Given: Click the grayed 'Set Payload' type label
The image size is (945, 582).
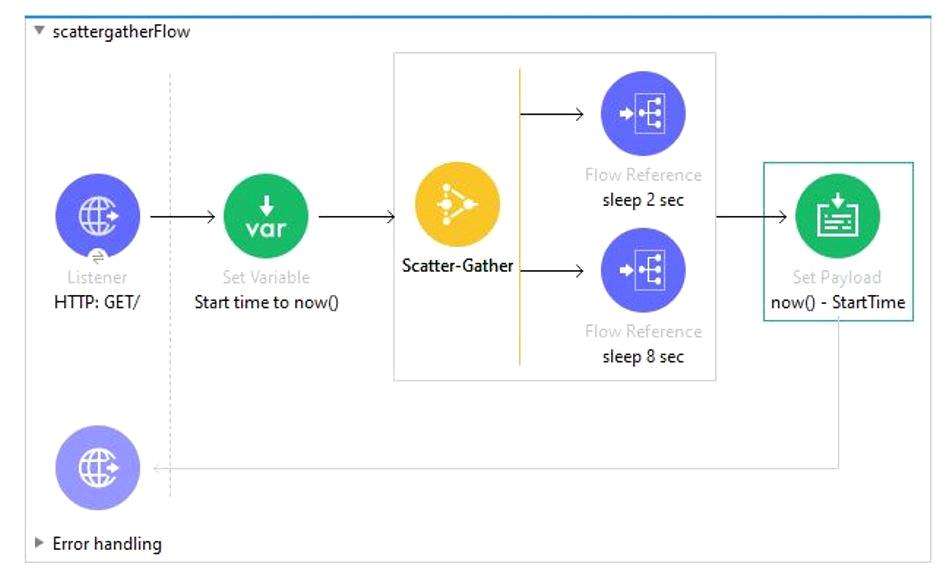Looking at the screenshot, I should click(838, 278).
